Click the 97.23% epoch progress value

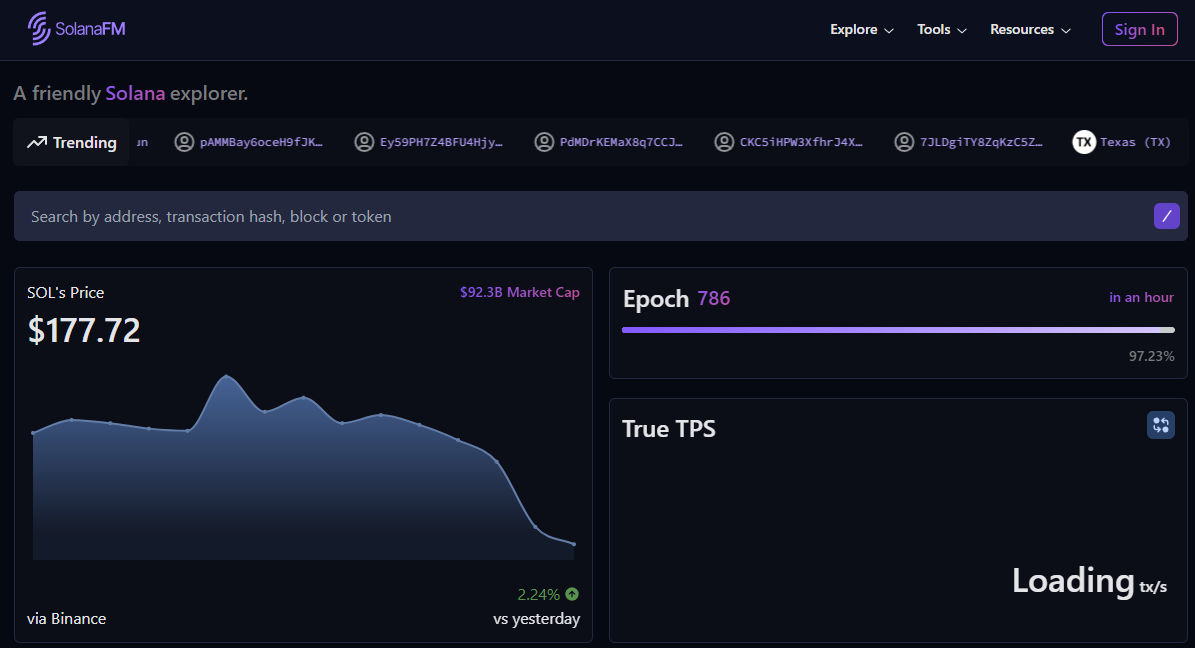(x=1152, y=356)
